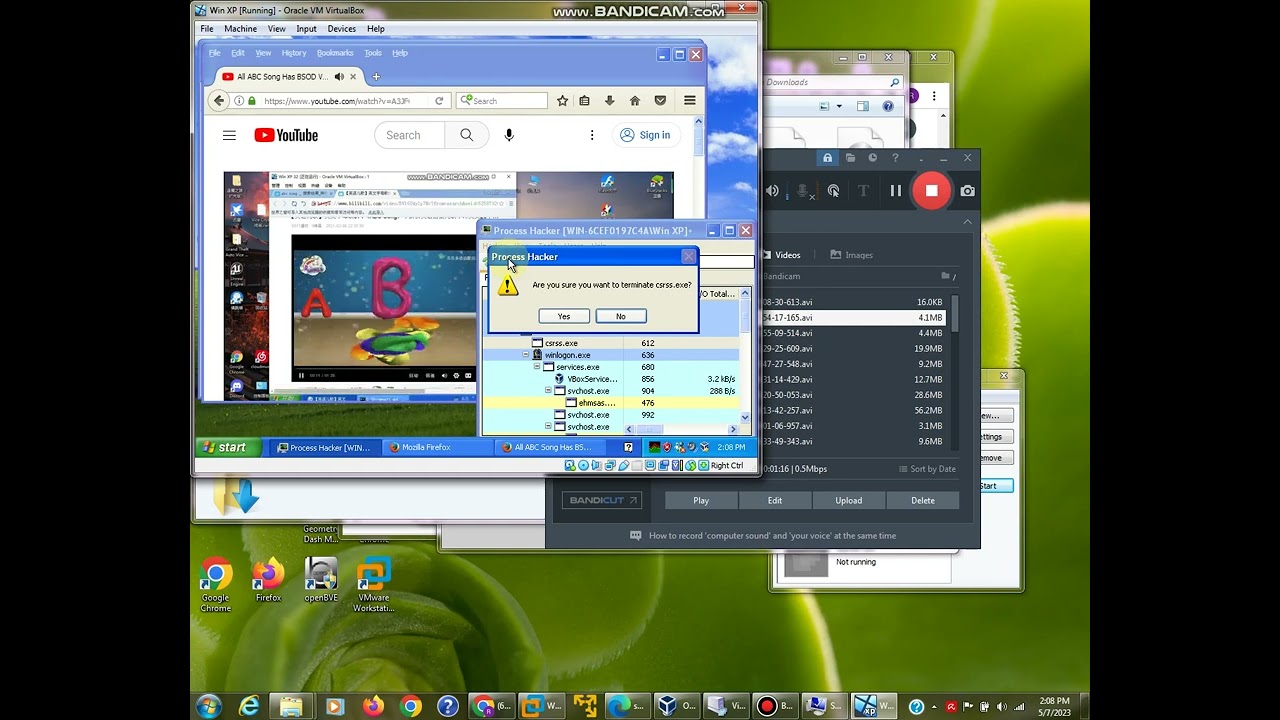
Task: Open Bandicam scheduled recording clock icon
Action: pyautogui.click(x=873, y=158)
